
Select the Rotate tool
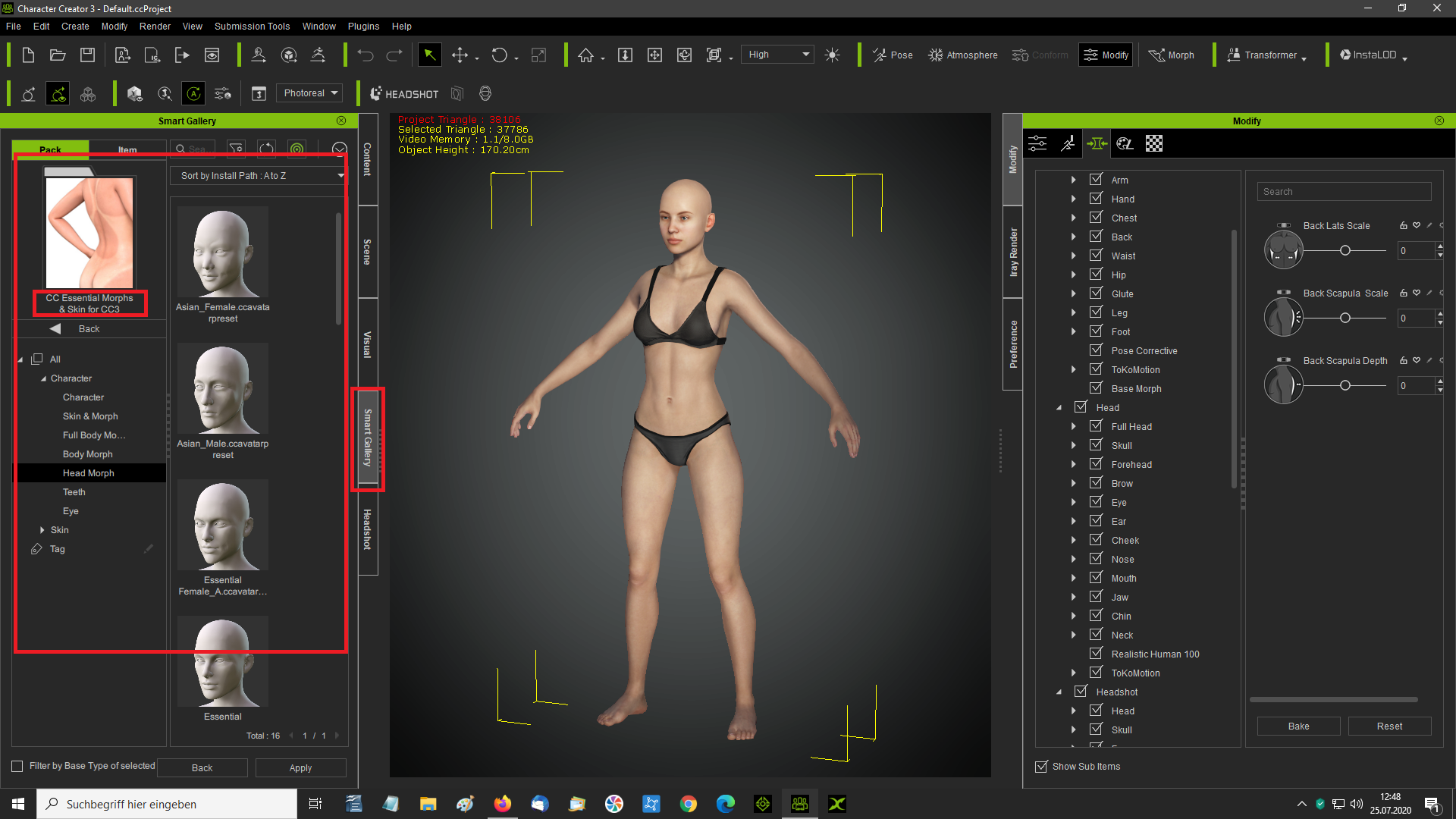[499, 55]
